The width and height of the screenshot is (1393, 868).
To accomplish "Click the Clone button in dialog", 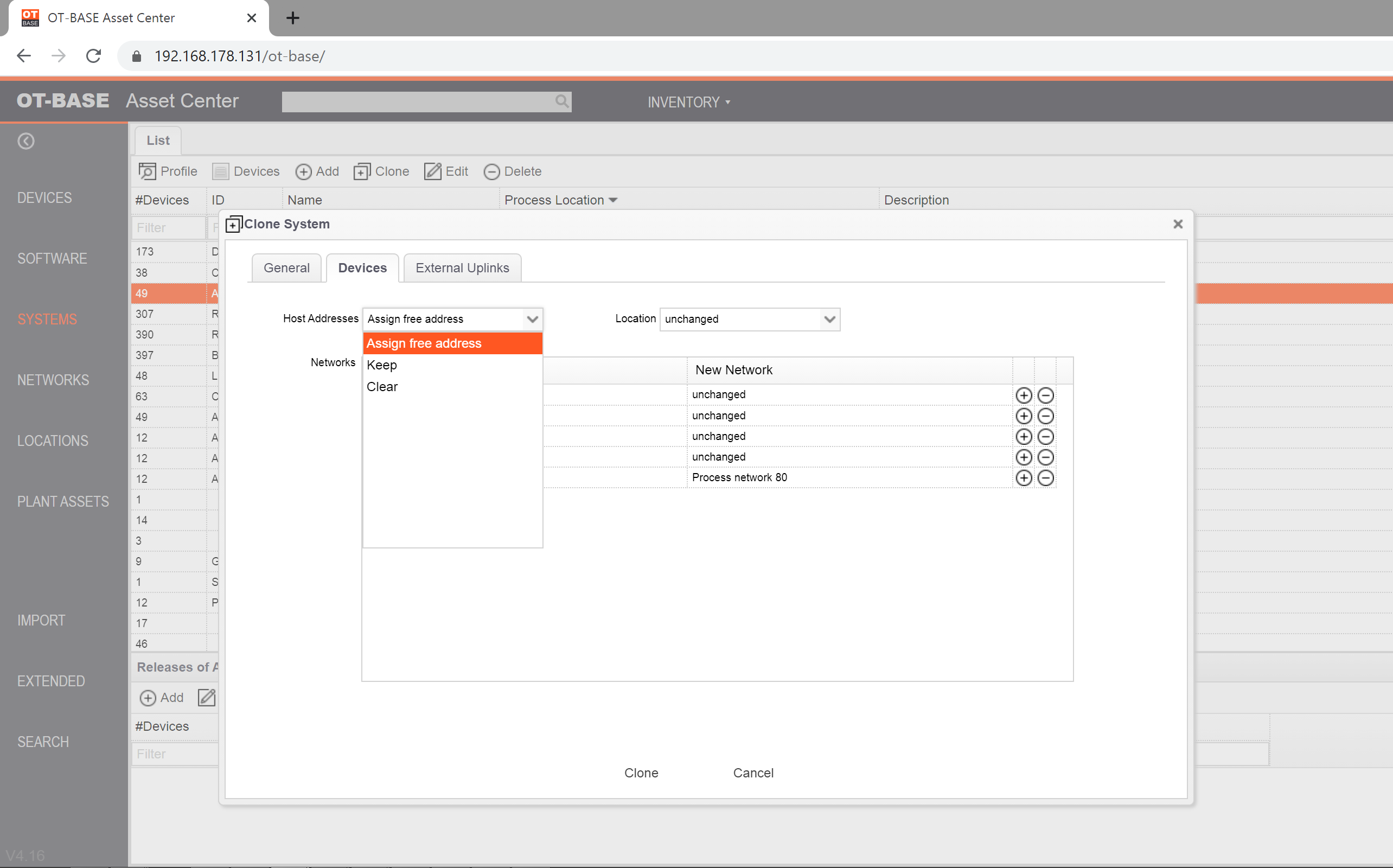I will pos(641,773).
